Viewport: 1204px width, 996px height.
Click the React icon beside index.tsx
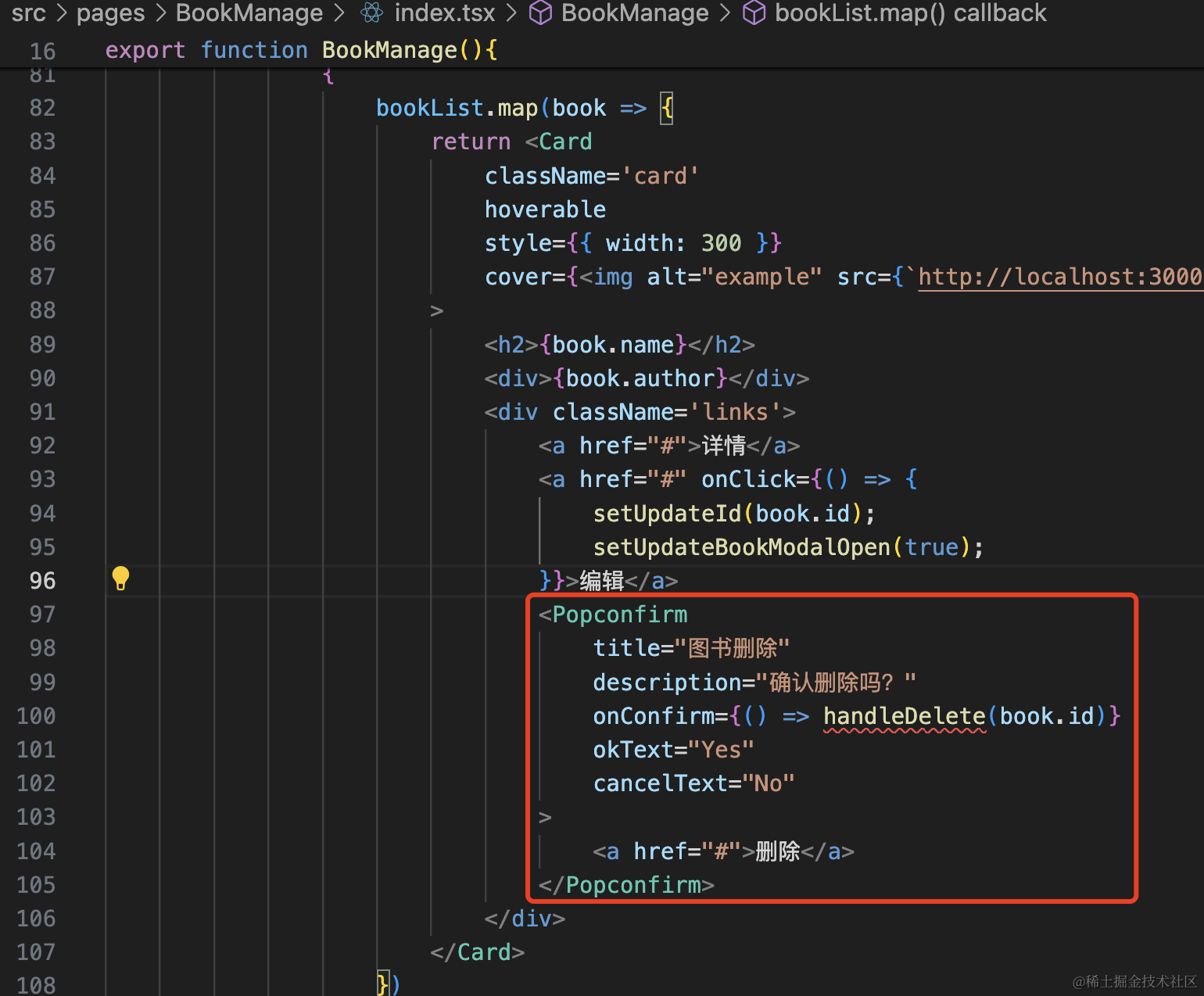click(x=372, y=13)
